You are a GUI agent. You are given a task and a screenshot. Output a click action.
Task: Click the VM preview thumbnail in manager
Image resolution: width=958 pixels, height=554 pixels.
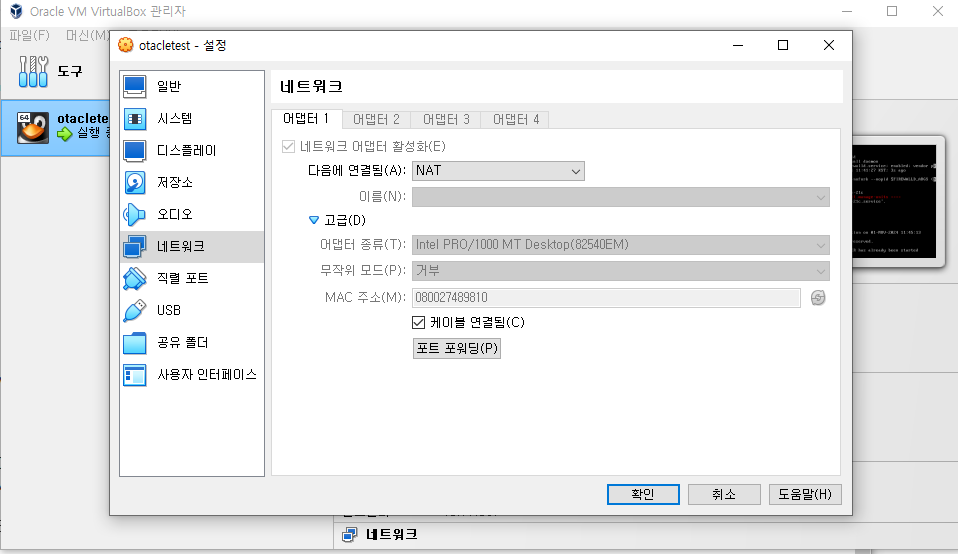point(894,201)
